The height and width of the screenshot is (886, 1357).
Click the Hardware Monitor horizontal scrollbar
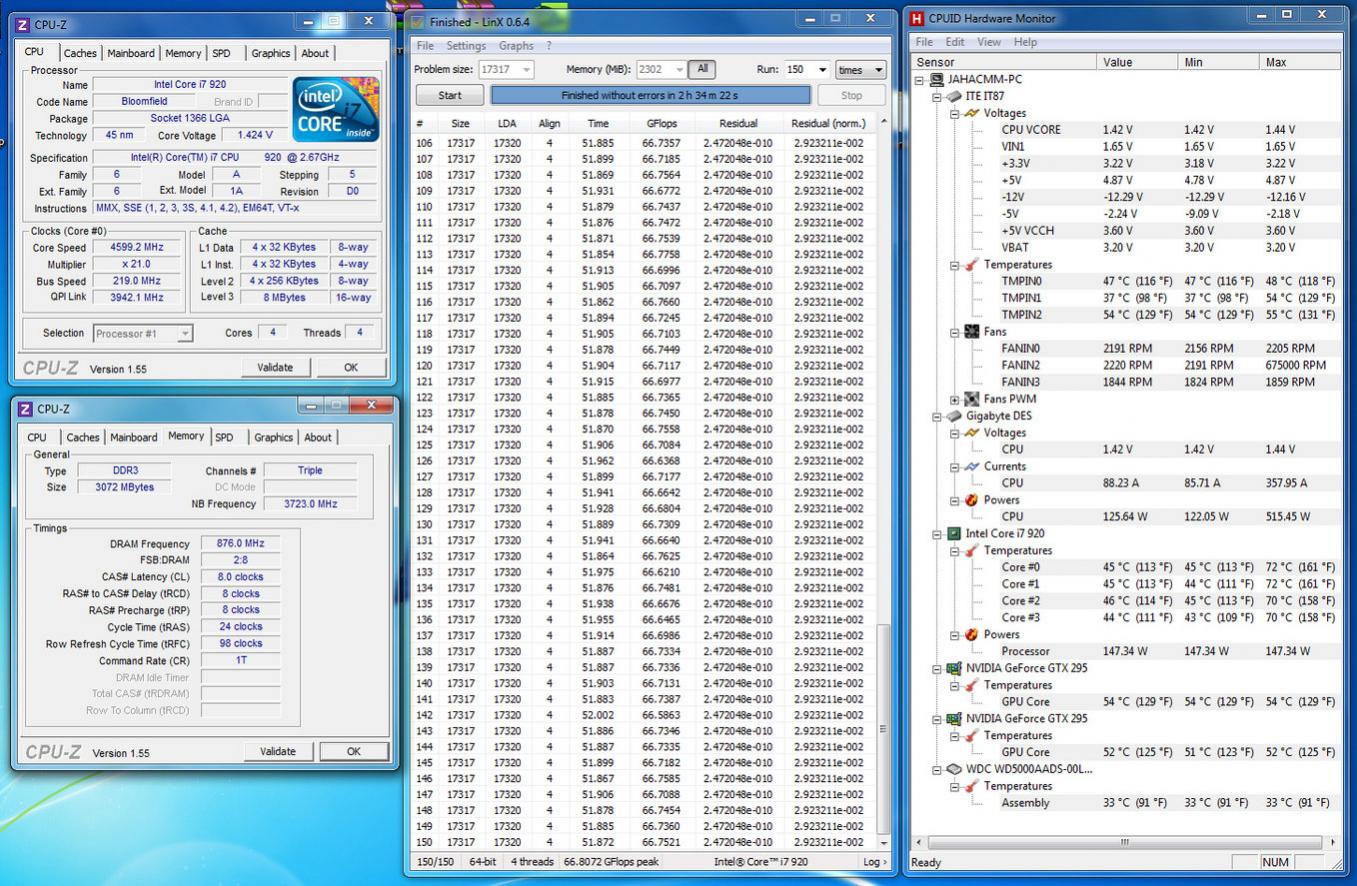point(1124,842)
